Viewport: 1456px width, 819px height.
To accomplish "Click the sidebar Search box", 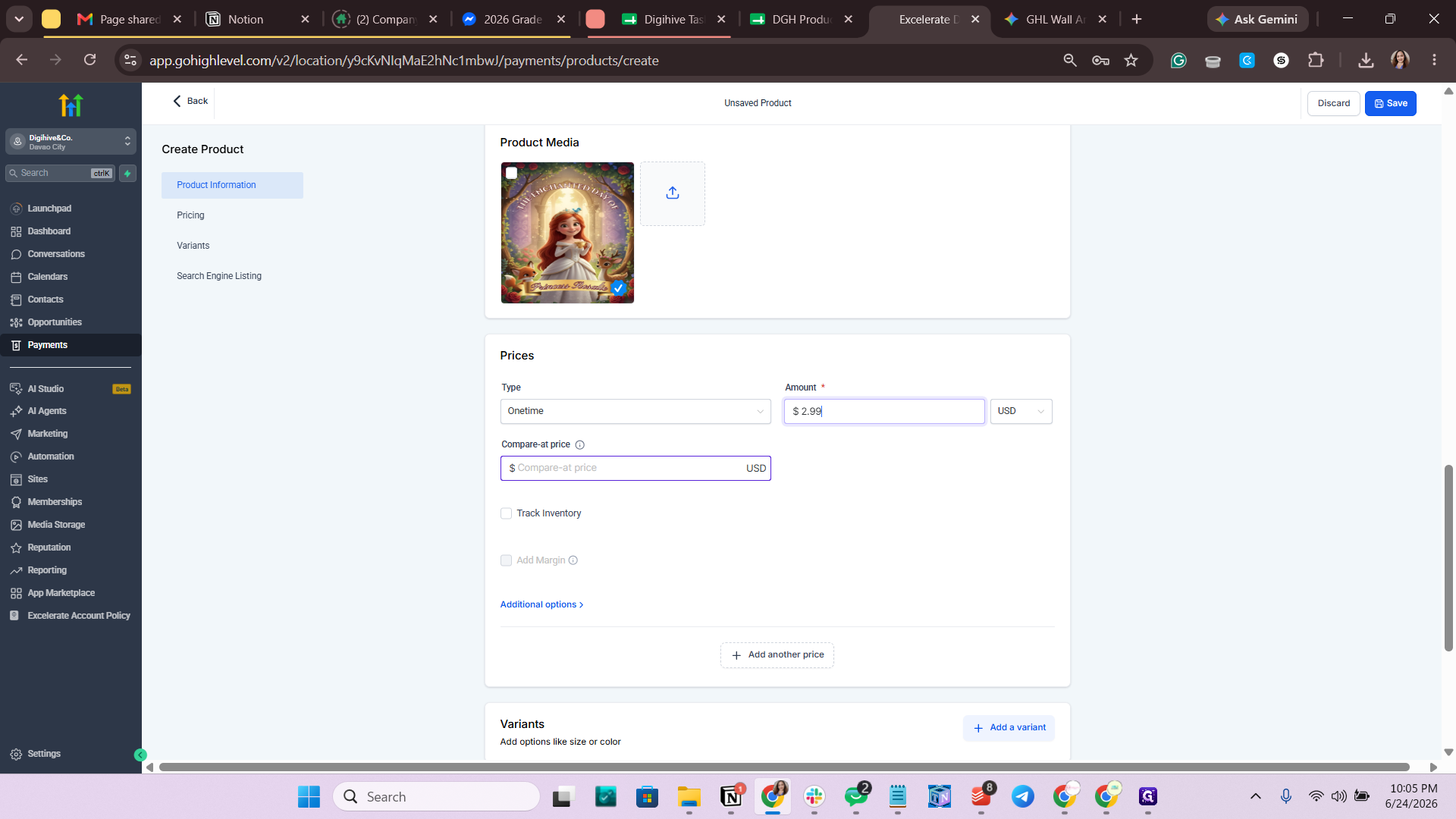I will pyautogui.click(x=60, y=174).
